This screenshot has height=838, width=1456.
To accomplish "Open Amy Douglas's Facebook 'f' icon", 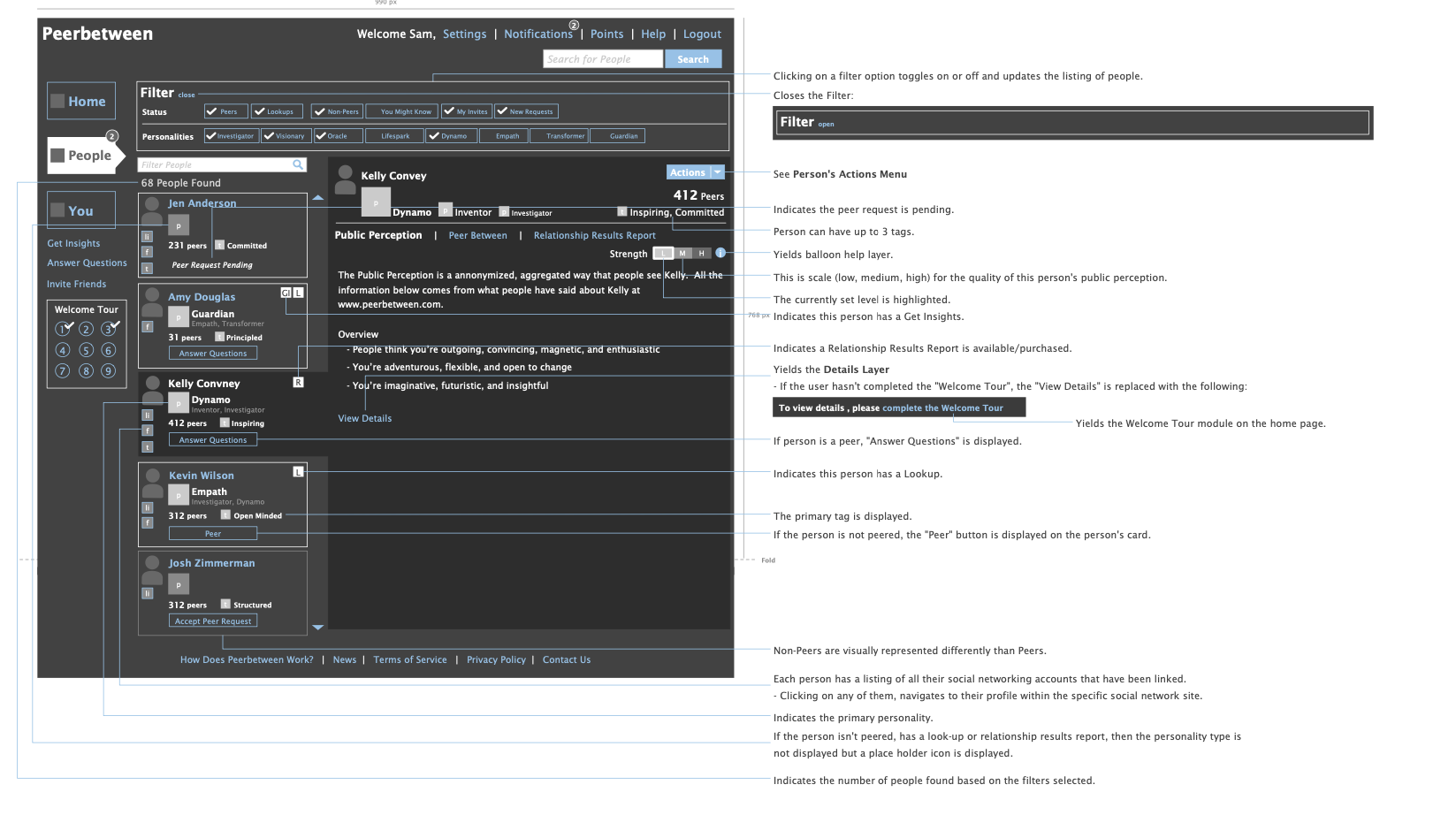I will (148, 327).
